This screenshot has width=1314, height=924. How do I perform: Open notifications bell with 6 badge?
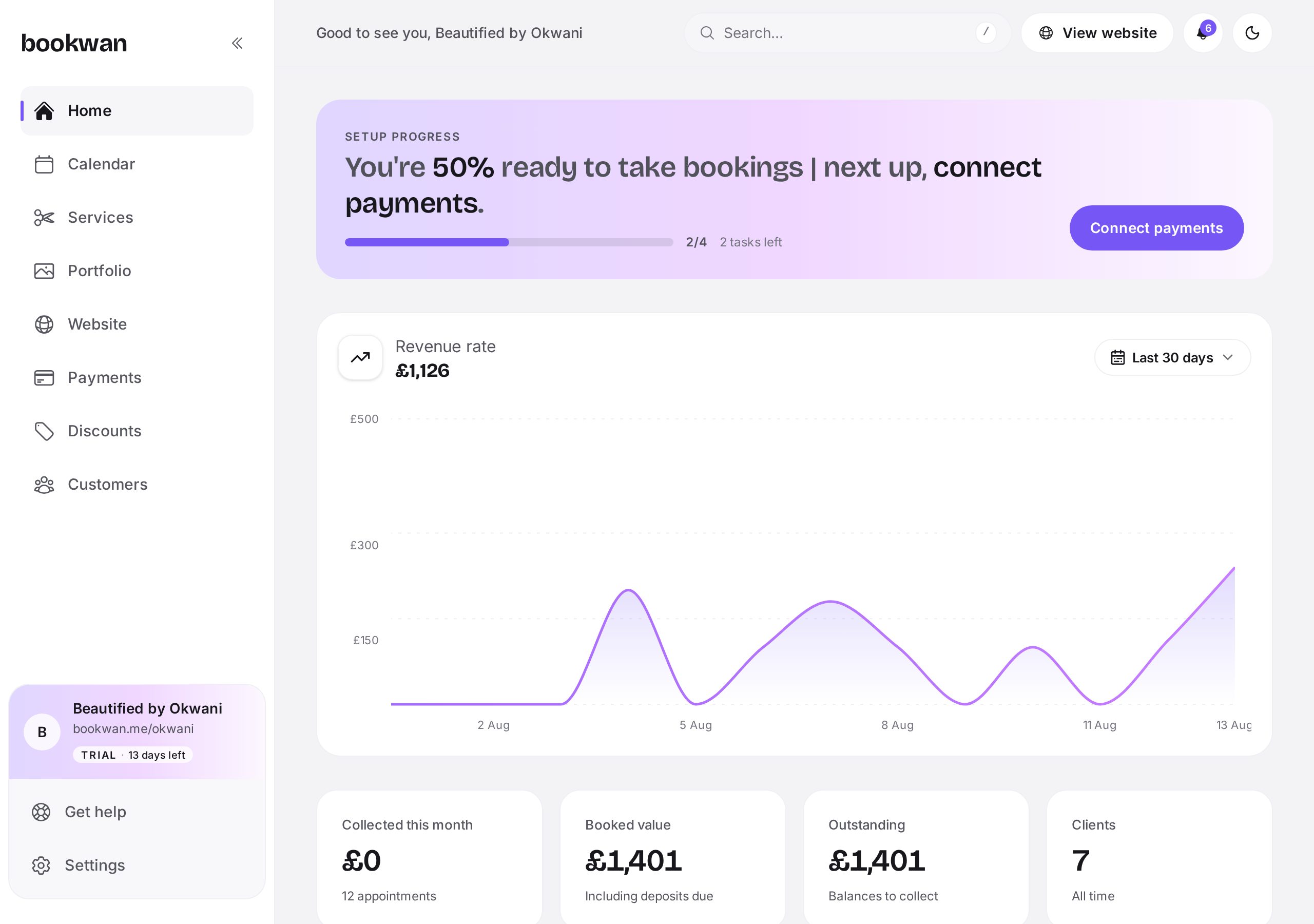point(1203,33)
